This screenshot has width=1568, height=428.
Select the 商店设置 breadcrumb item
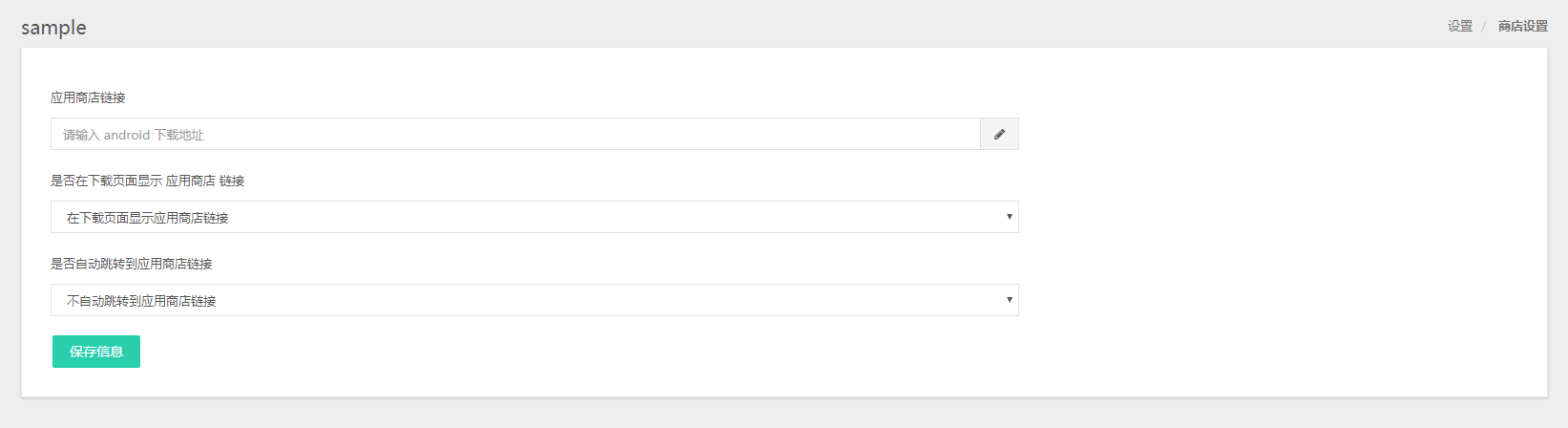[x=1523, y=27]
